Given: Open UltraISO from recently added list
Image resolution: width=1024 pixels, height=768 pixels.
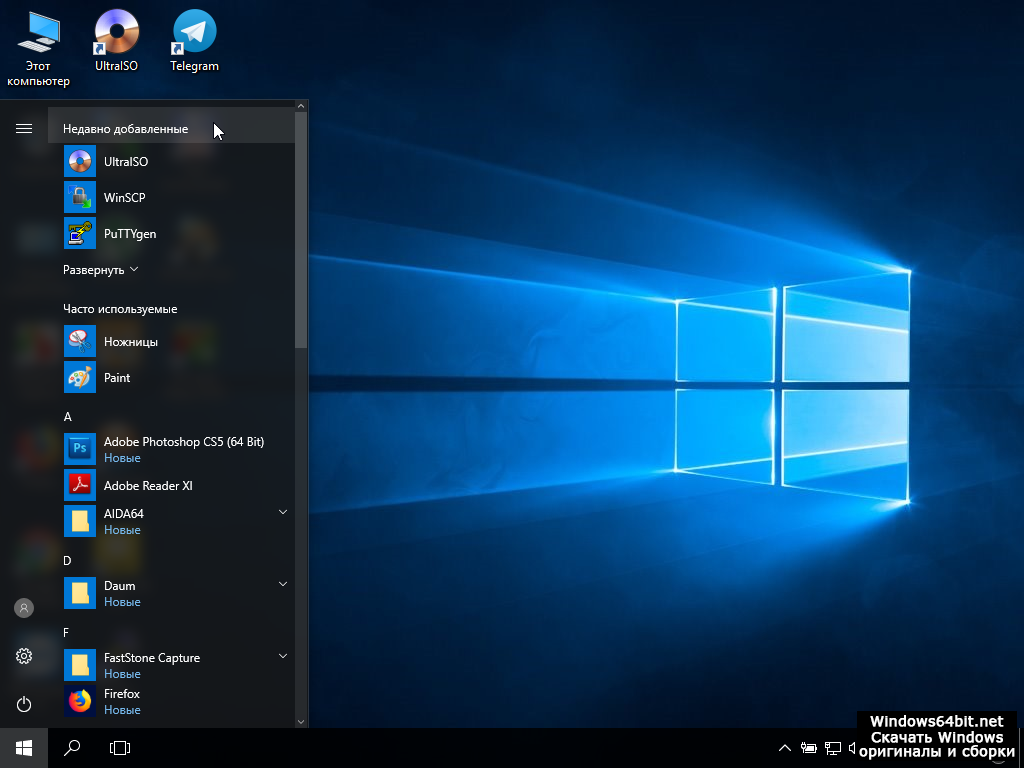Looking at the screenshot, I should [x=125, y=162].
